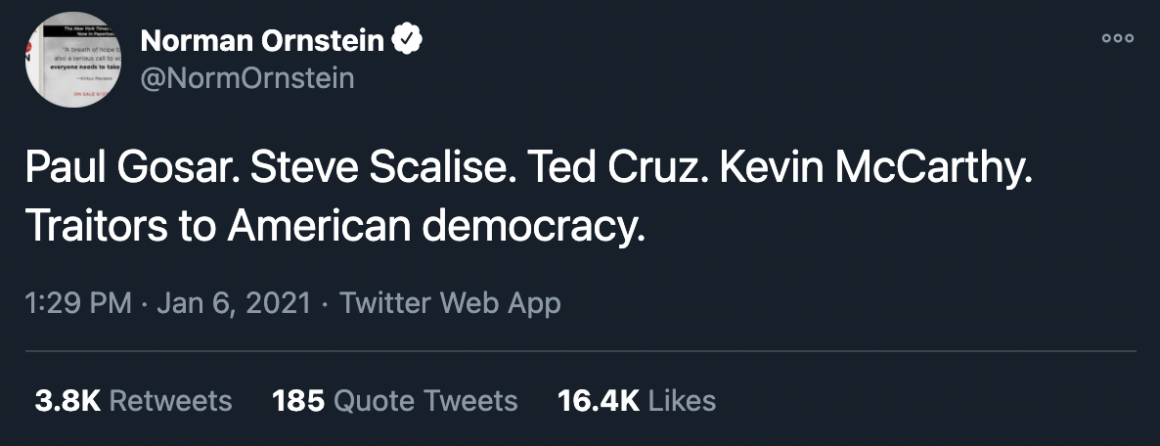
Task: Open Norman Ornstein's profile avatar picture
Action: pos(68,59)
